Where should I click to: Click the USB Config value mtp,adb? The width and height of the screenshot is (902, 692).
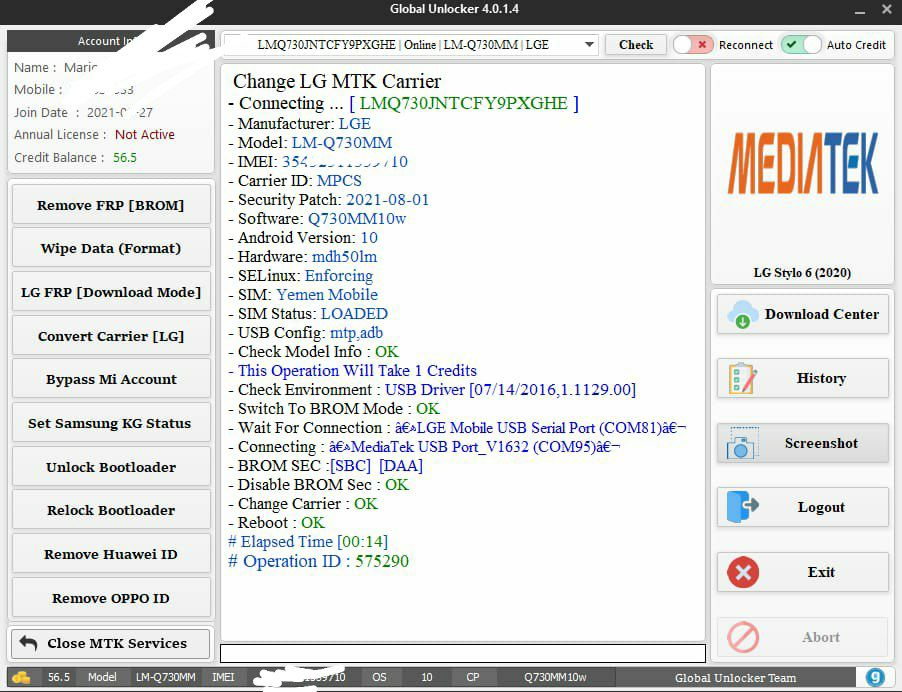tap(356, 333)
